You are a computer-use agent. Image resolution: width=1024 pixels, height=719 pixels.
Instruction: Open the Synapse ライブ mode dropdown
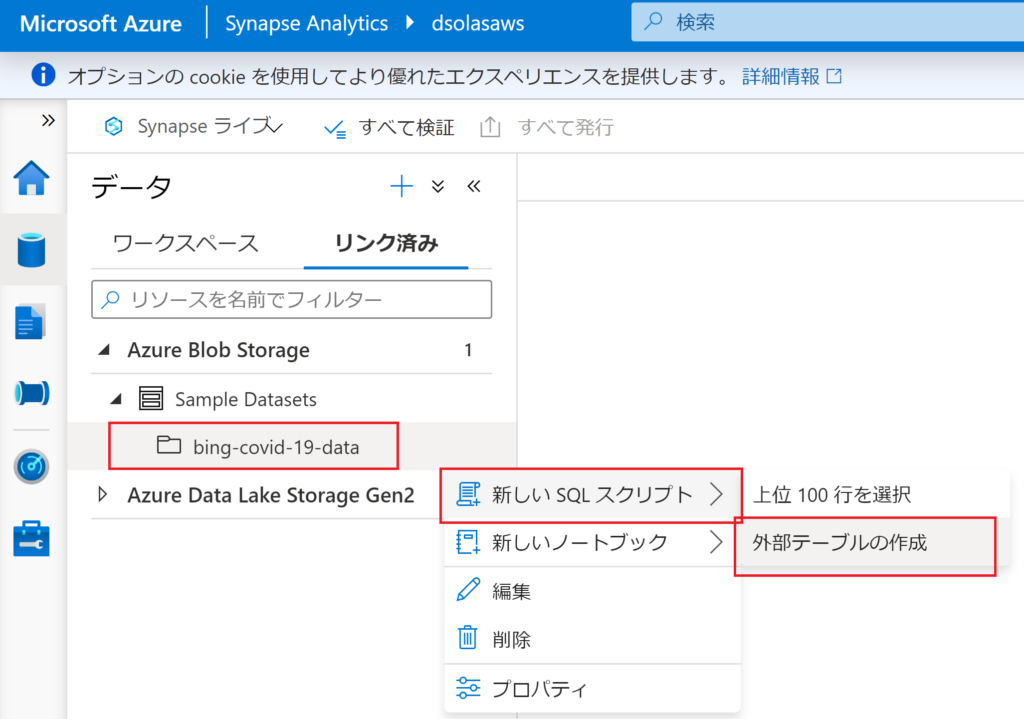pos(196,127)
